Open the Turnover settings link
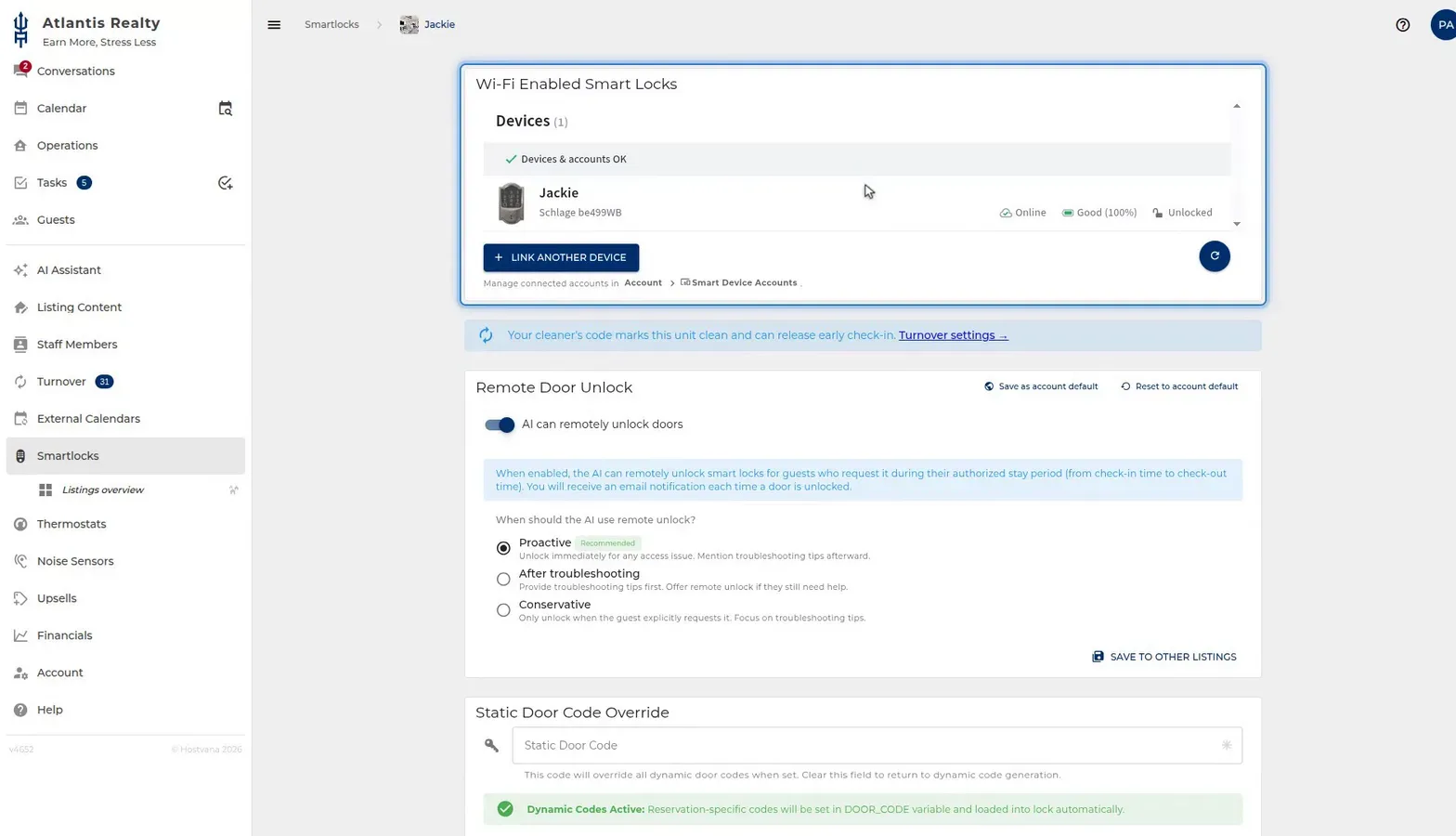 pyautogui.click(x=953, y=335)
